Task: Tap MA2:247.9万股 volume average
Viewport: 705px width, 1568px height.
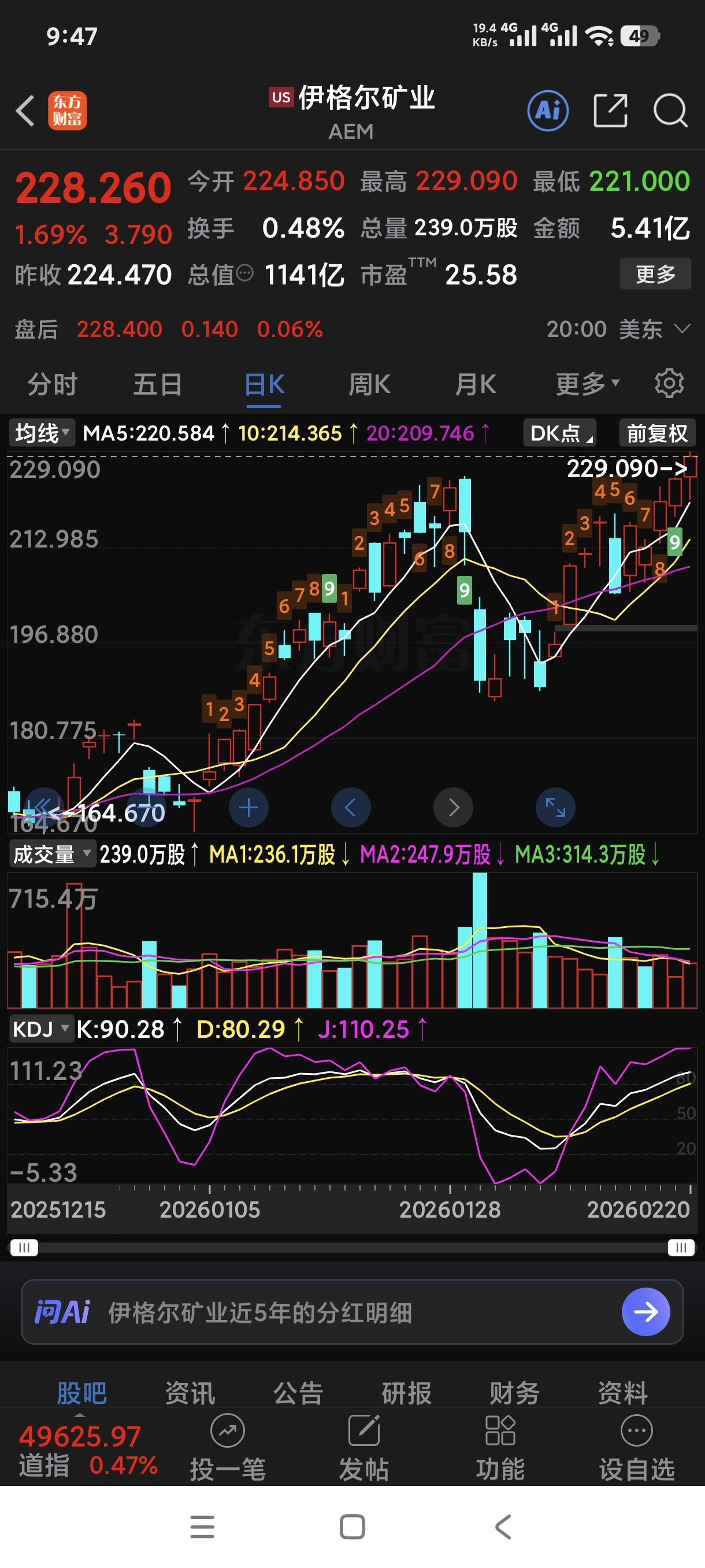Action: pos(425,854)
